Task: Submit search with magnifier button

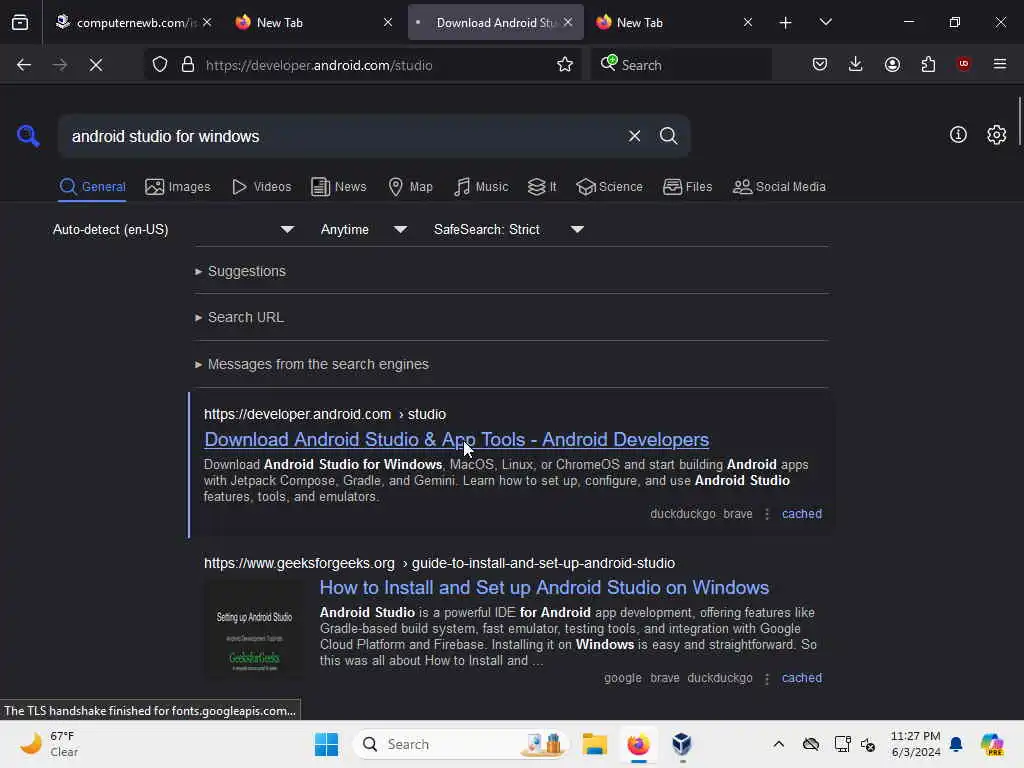Action: click(x=668, y=136)
